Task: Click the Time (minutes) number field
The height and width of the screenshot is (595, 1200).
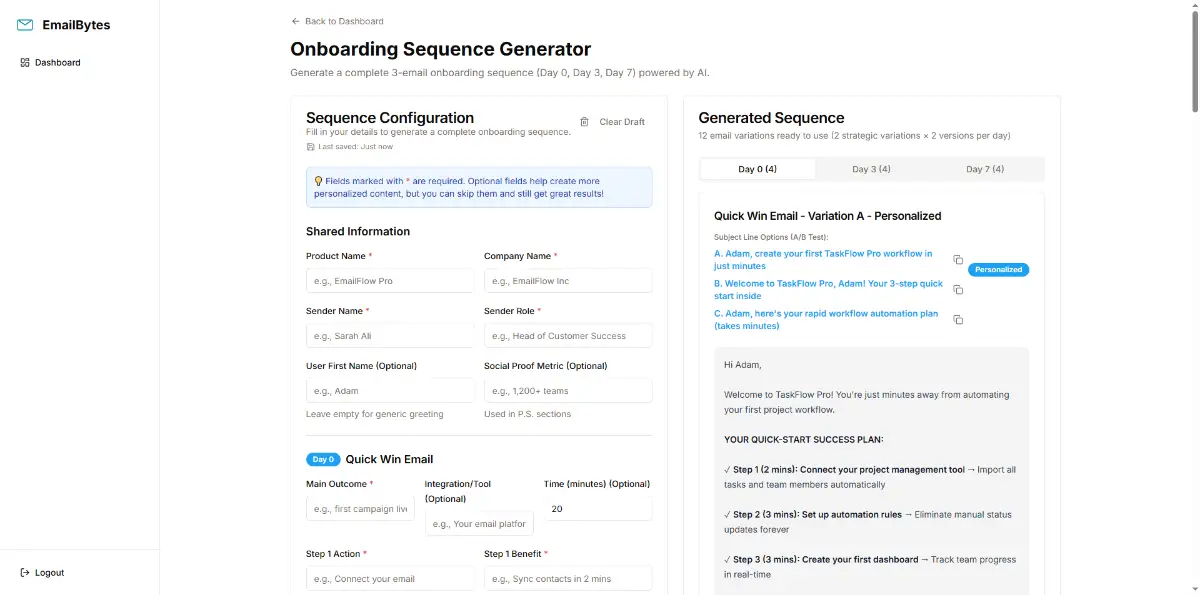Action: [598, 509]
